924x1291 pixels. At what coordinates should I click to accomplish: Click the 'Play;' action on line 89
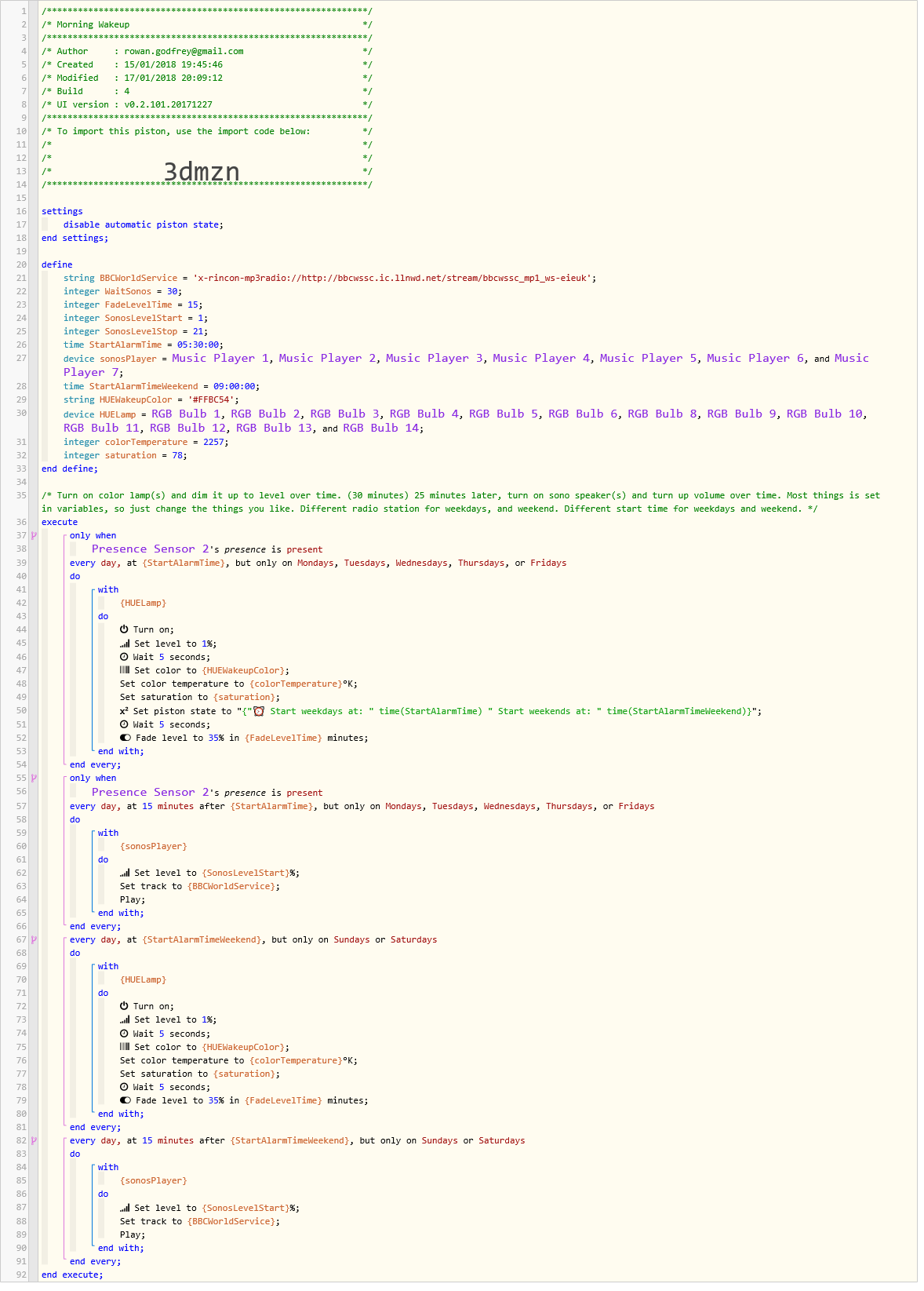coord(133,1234)
